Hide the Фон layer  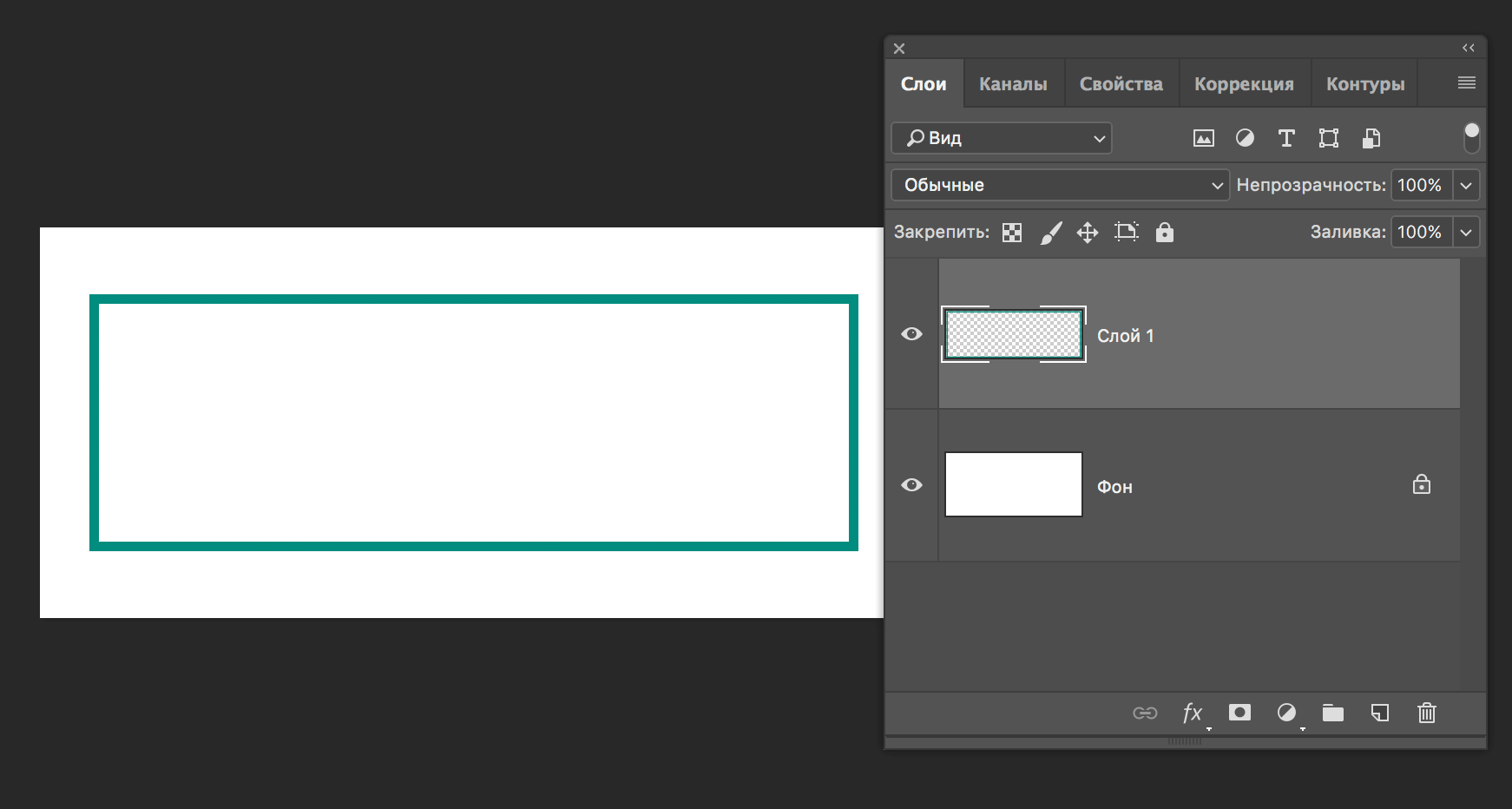pyautogui.click(x=911, y=485)
